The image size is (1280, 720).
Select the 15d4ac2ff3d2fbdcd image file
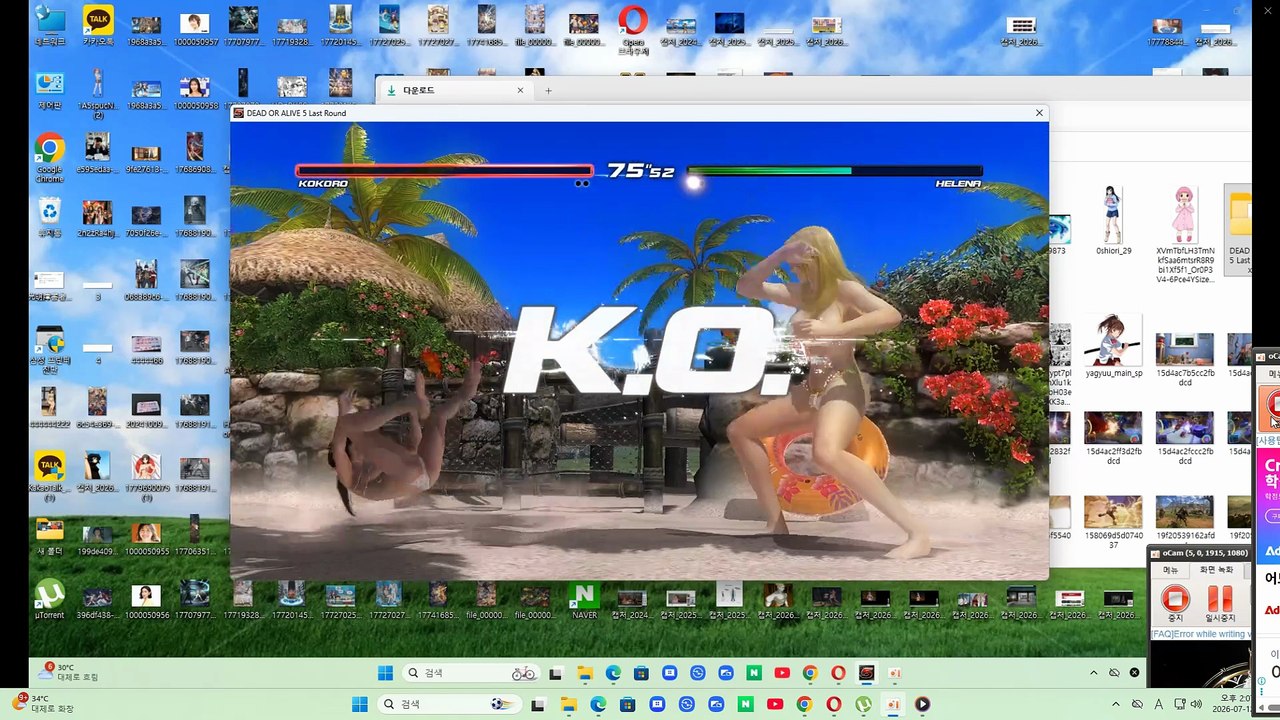1113,439
